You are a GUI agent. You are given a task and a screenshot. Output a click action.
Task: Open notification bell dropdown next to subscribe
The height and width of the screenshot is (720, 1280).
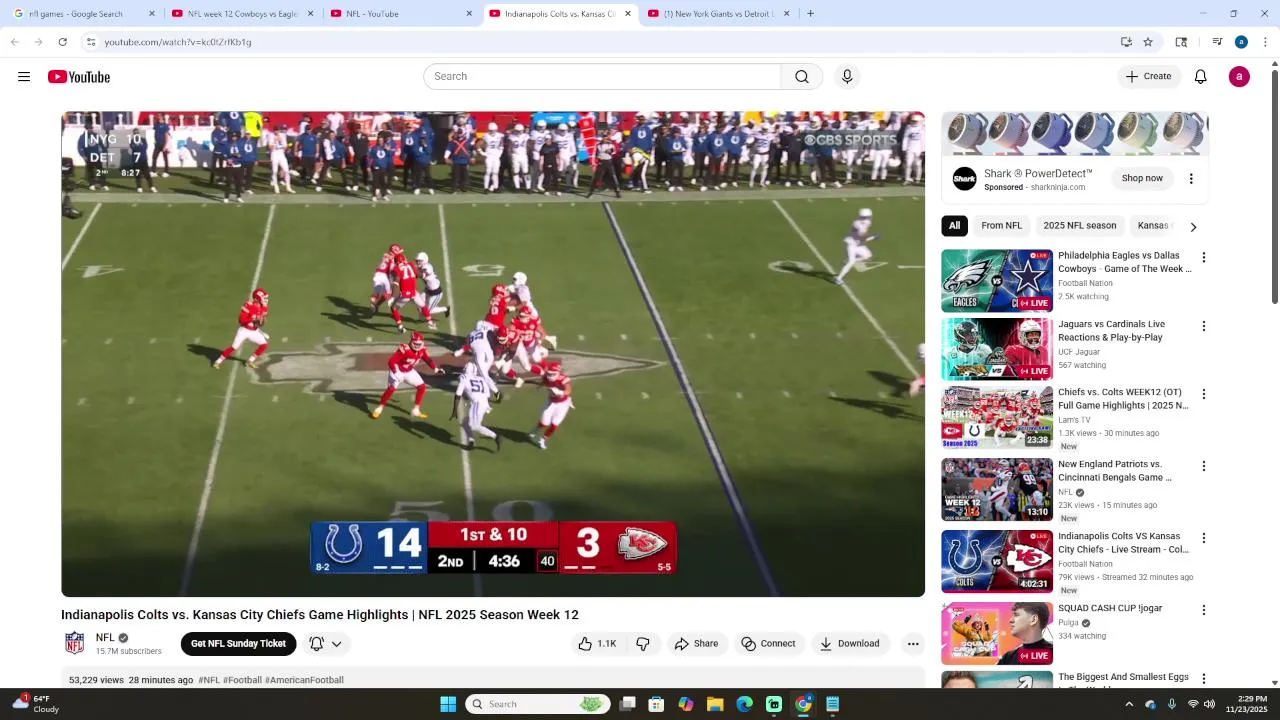(x=326, y=644)
